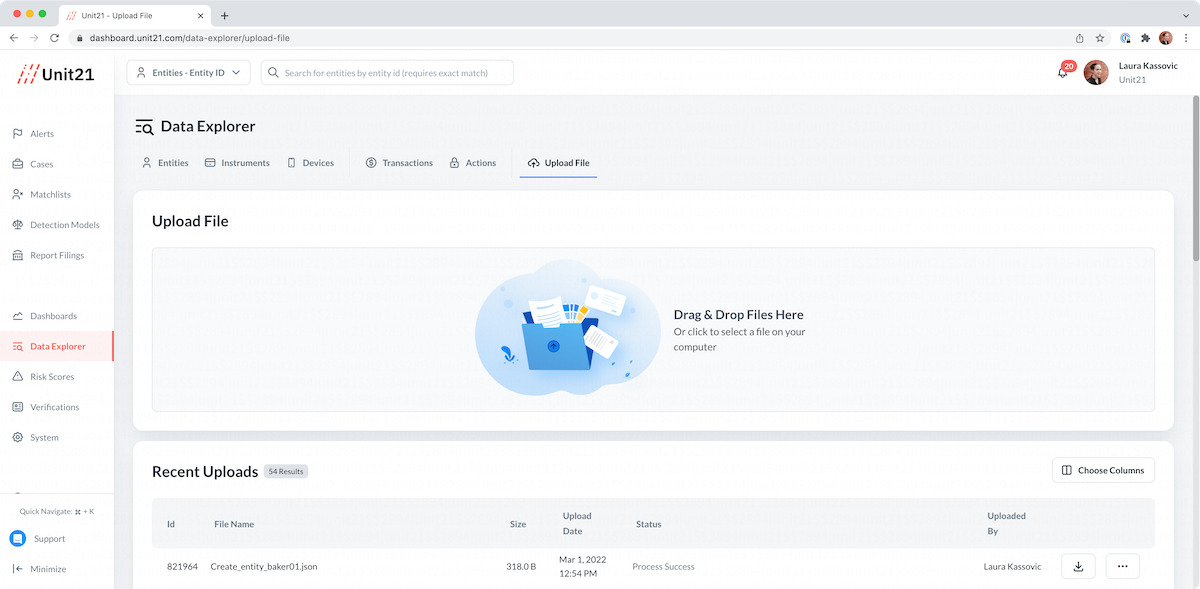Open the Entities - Entity ID dropdown
The image size is (1200, 589).
[x=188, y=73]
